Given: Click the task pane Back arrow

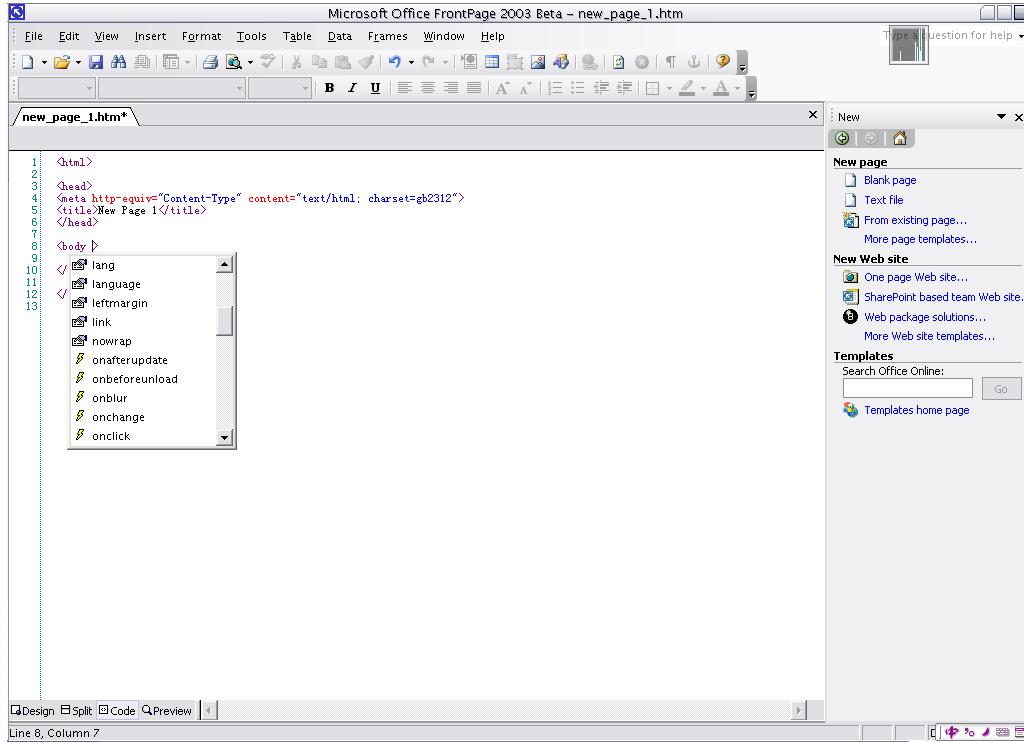Looking at the screenshot, I should 842,139.
